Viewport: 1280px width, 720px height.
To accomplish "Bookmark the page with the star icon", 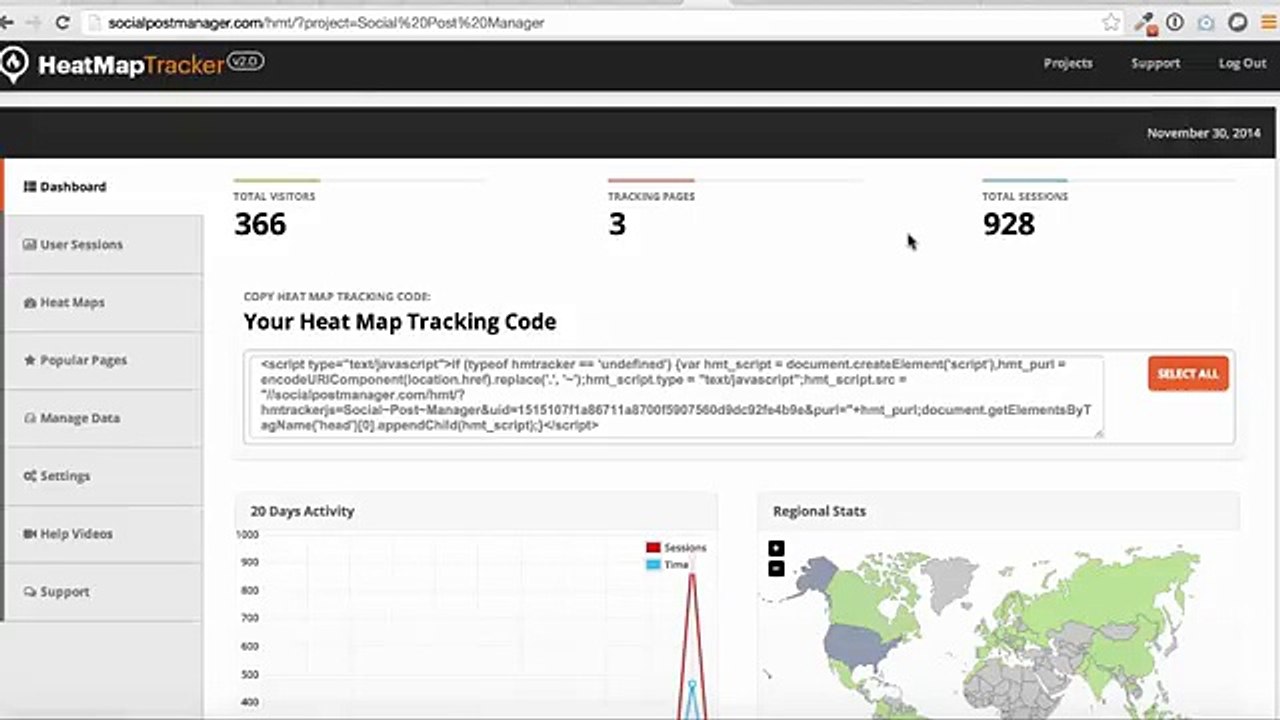I will (x=1111, y=22).
